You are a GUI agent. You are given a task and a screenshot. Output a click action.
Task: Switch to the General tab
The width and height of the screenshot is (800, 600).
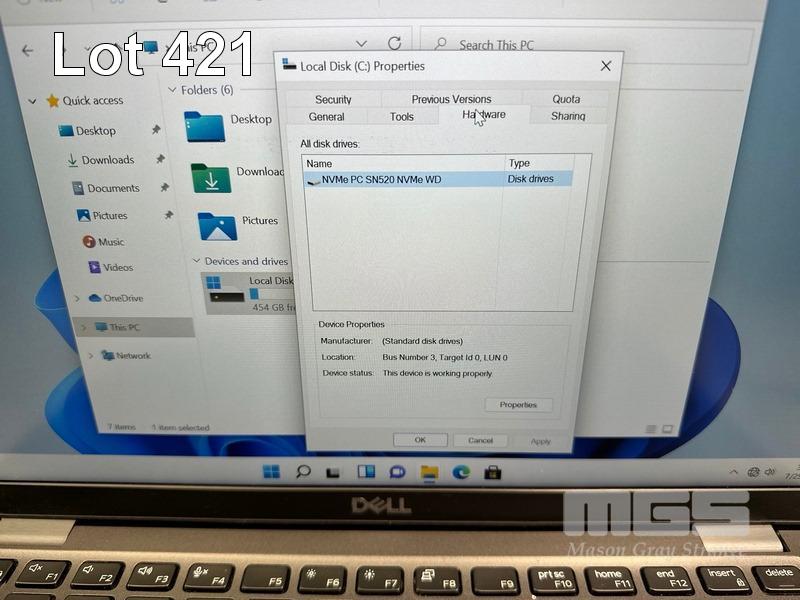327,117
